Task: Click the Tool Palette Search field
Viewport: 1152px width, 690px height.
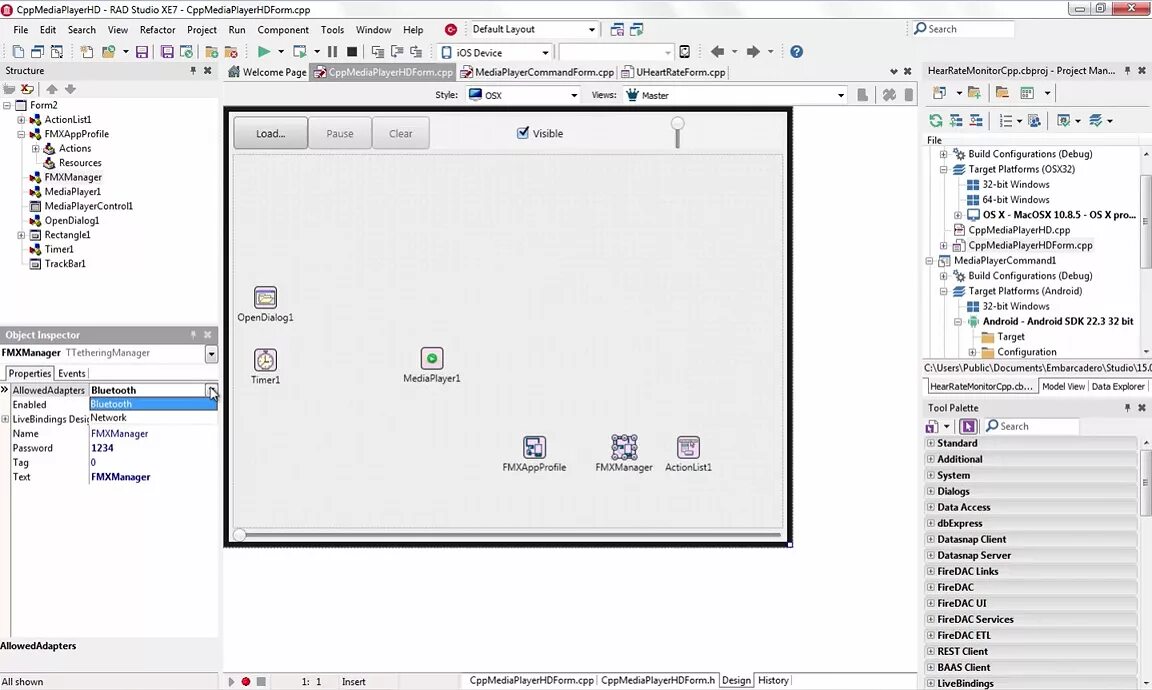Action: 1032,426
